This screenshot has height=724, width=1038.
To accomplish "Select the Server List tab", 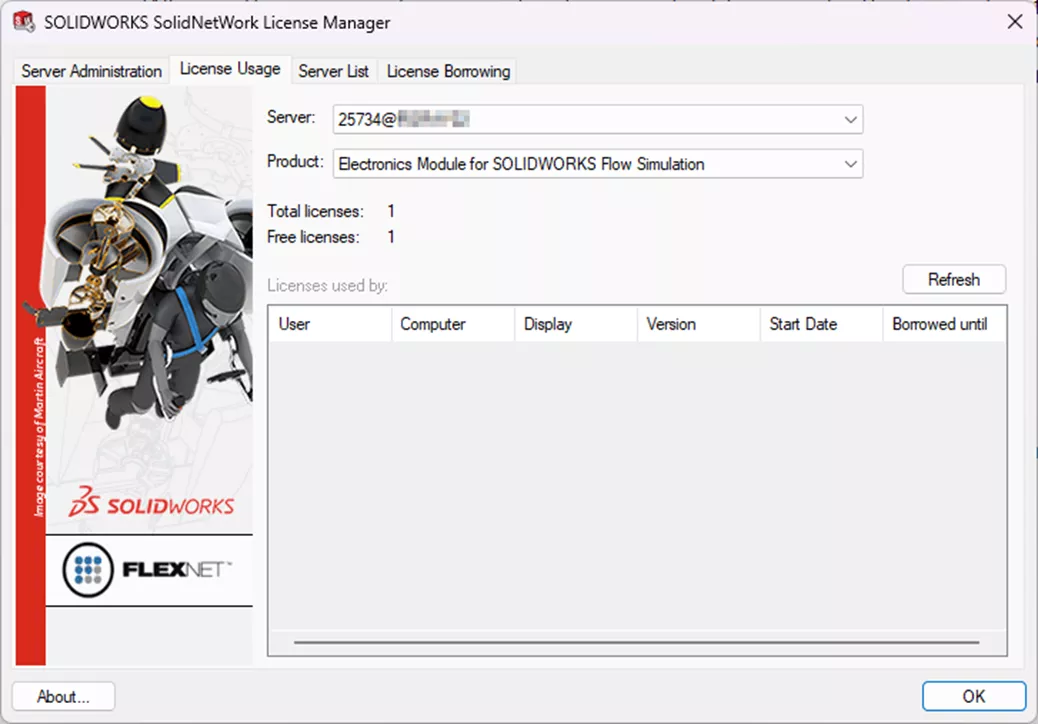I will (333, 71).
